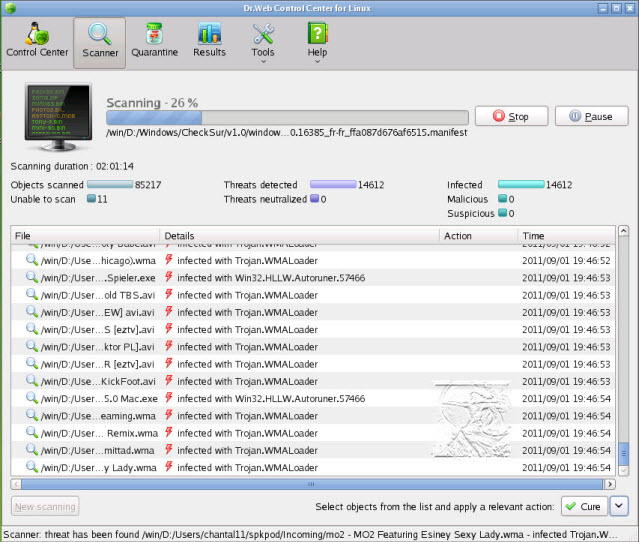
Task: Click the status bar threat found message
Action: point(311,534)
